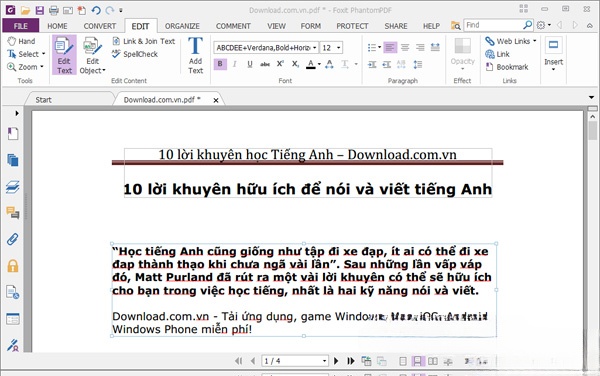Toggle Italic formatting
The width and height of the screenshot is (600, 376).
(x=235, y=64)
